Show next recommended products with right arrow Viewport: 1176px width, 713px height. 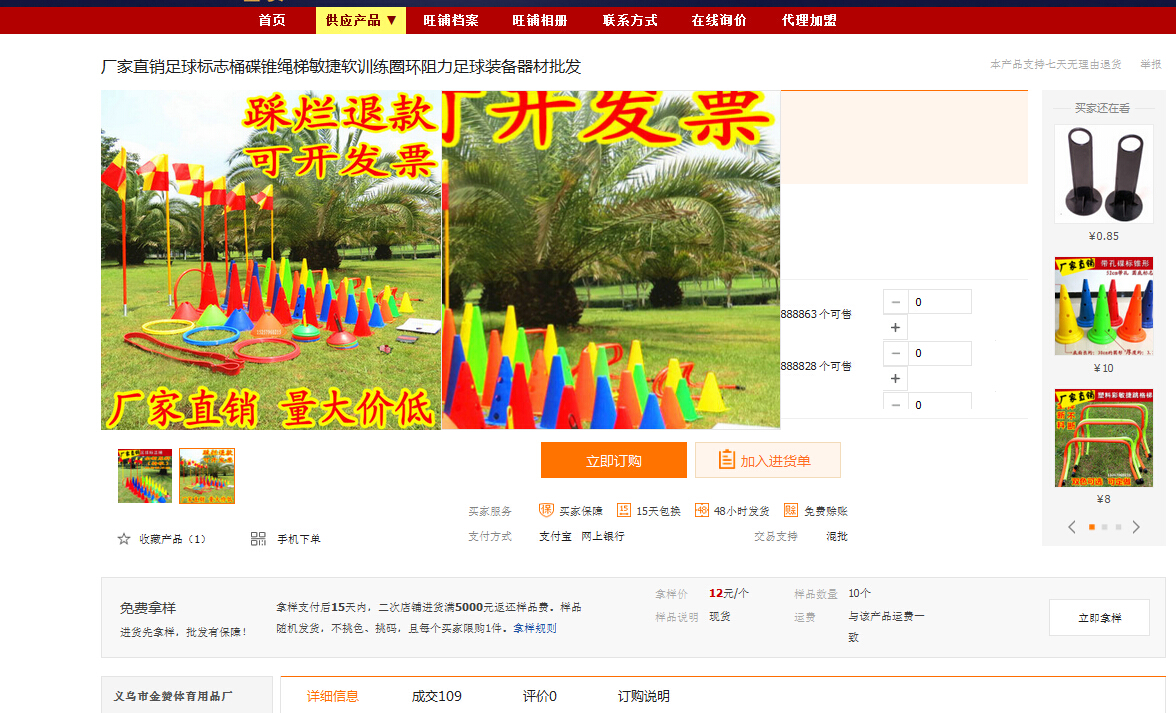click(1136, 527)
